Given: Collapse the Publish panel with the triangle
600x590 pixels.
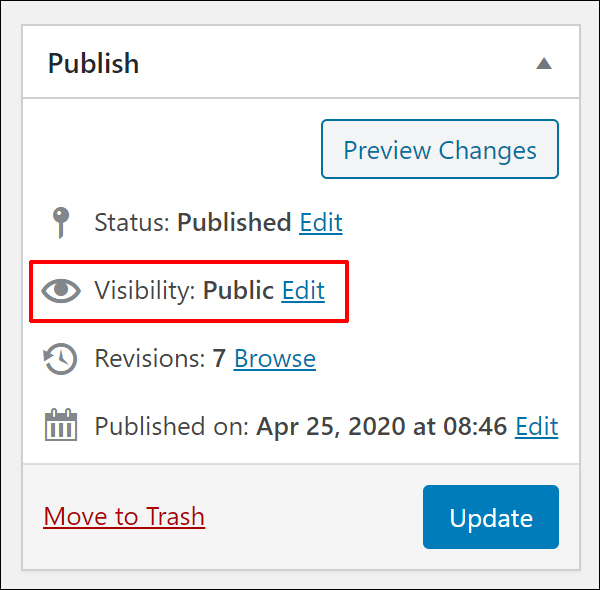Looking at the screenshot, I should (x=544, y=63).
